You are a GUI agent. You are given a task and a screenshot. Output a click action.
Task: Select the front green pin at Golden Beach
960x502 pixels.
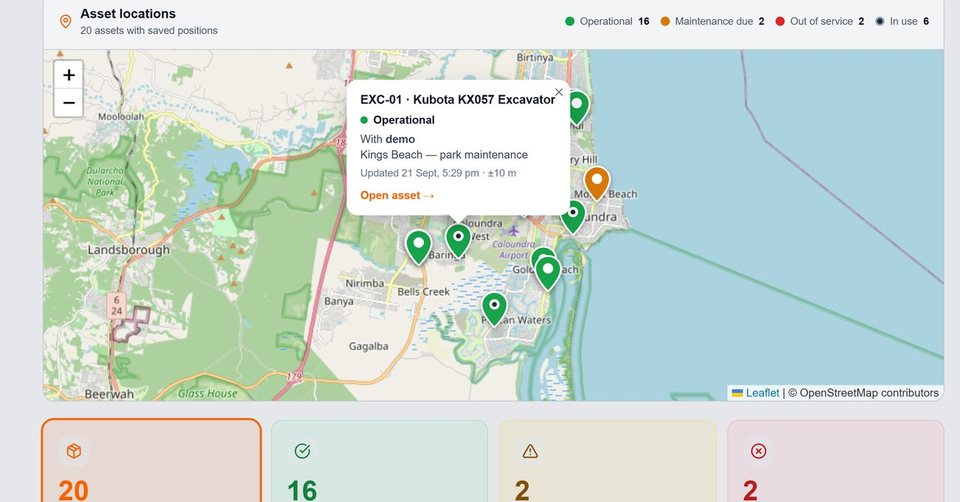click(x=548, y=272)
